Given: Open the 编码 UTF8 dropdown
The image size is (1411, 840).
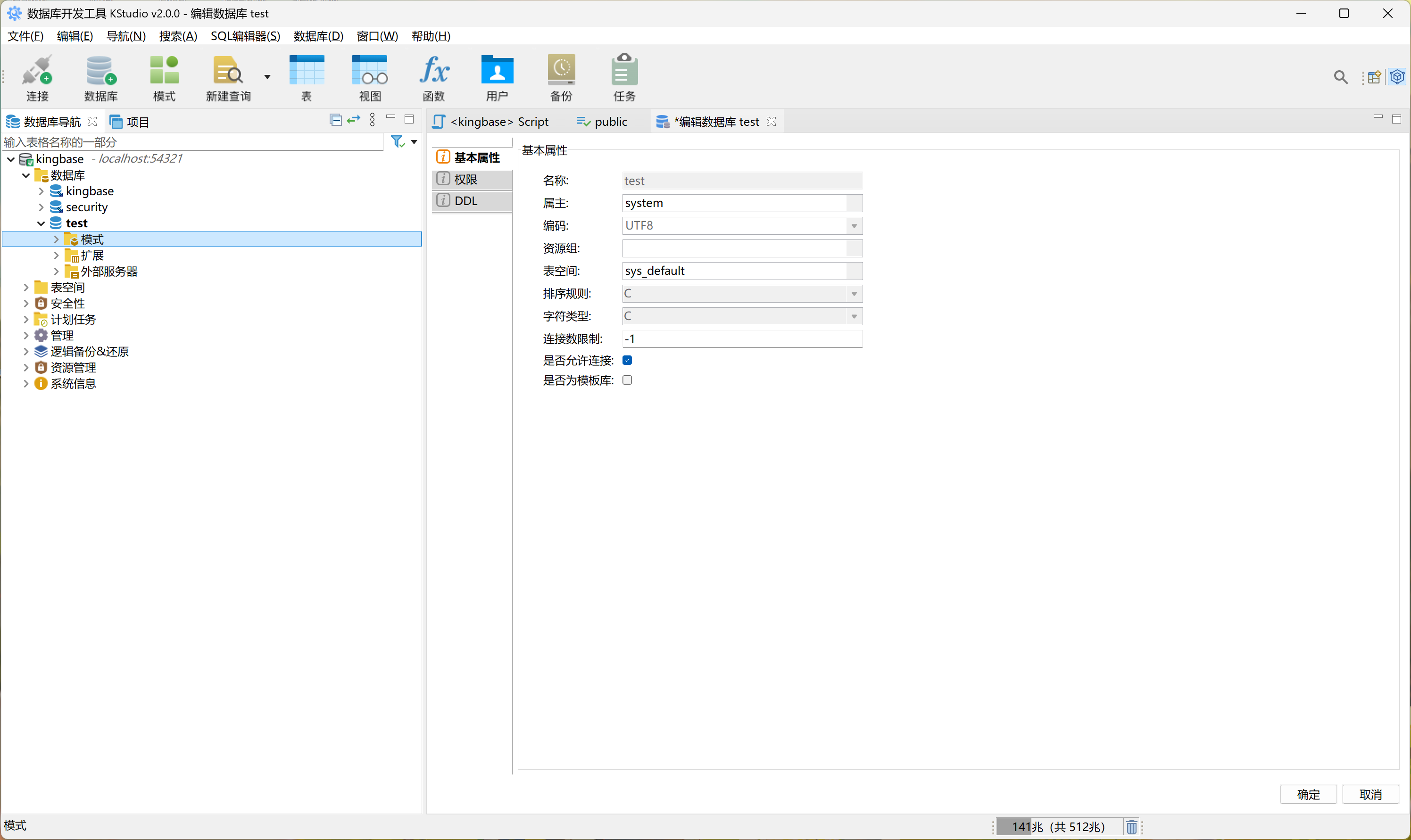Looking at the screenshot, I should [x=742, y=225].
